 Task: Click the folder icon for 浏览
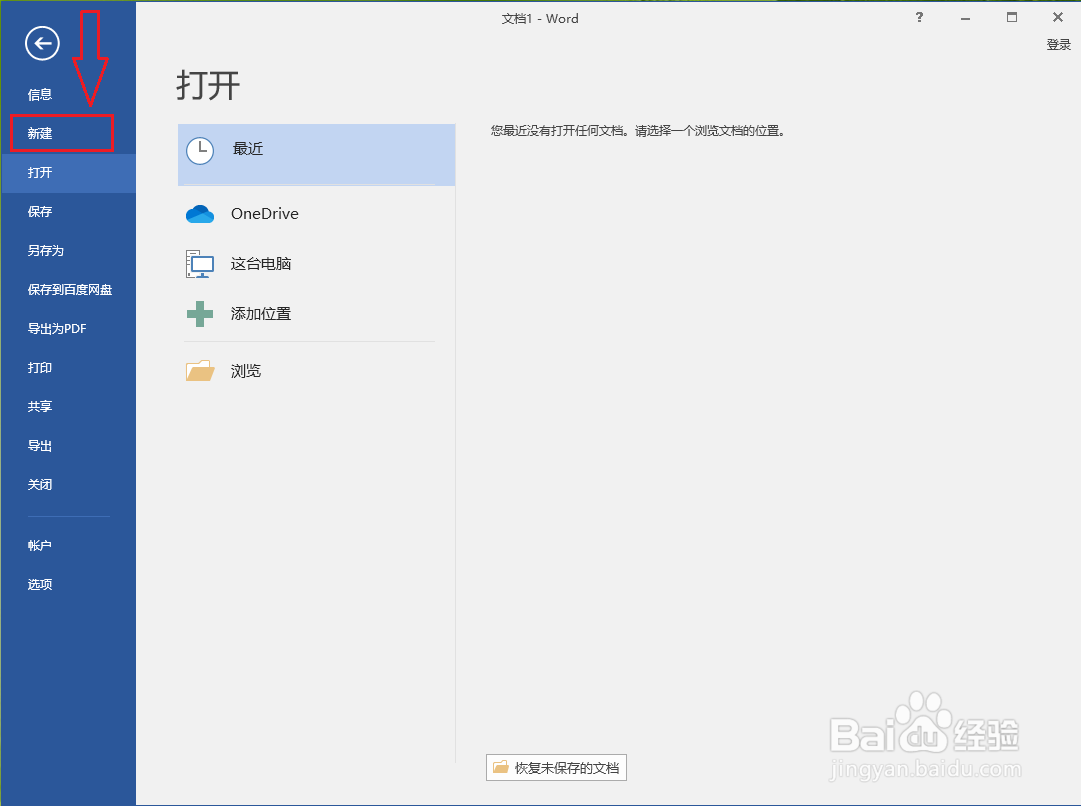[x=200, y=371]
